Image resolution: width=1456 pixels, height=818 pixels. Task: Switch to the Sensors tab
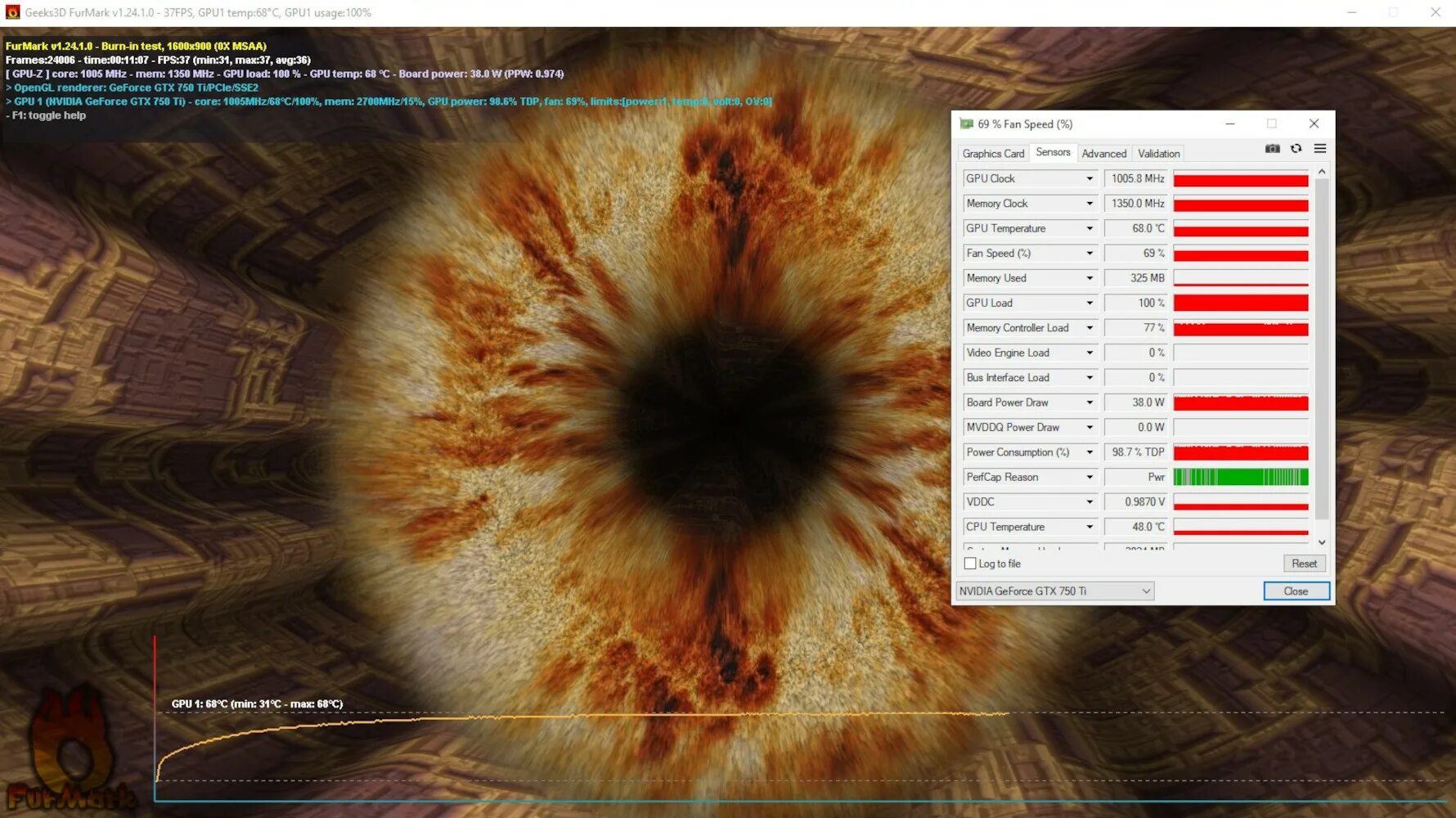1053,152
